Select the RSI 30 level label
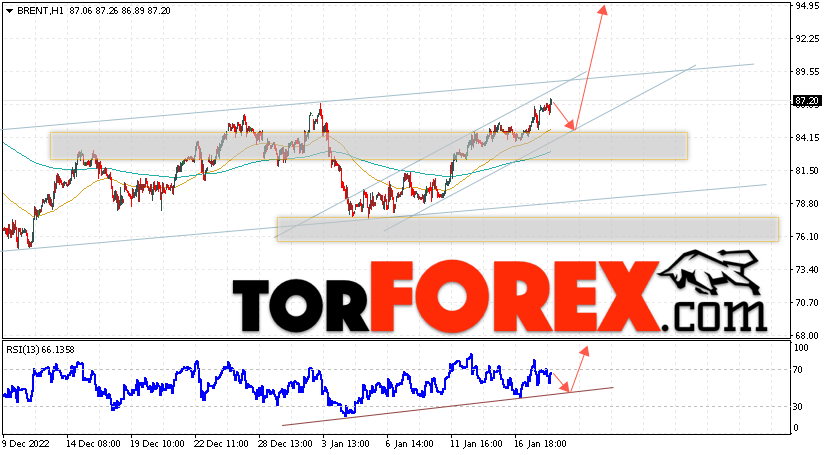Viewport: 830px width, 455px height. pos(799,407)
